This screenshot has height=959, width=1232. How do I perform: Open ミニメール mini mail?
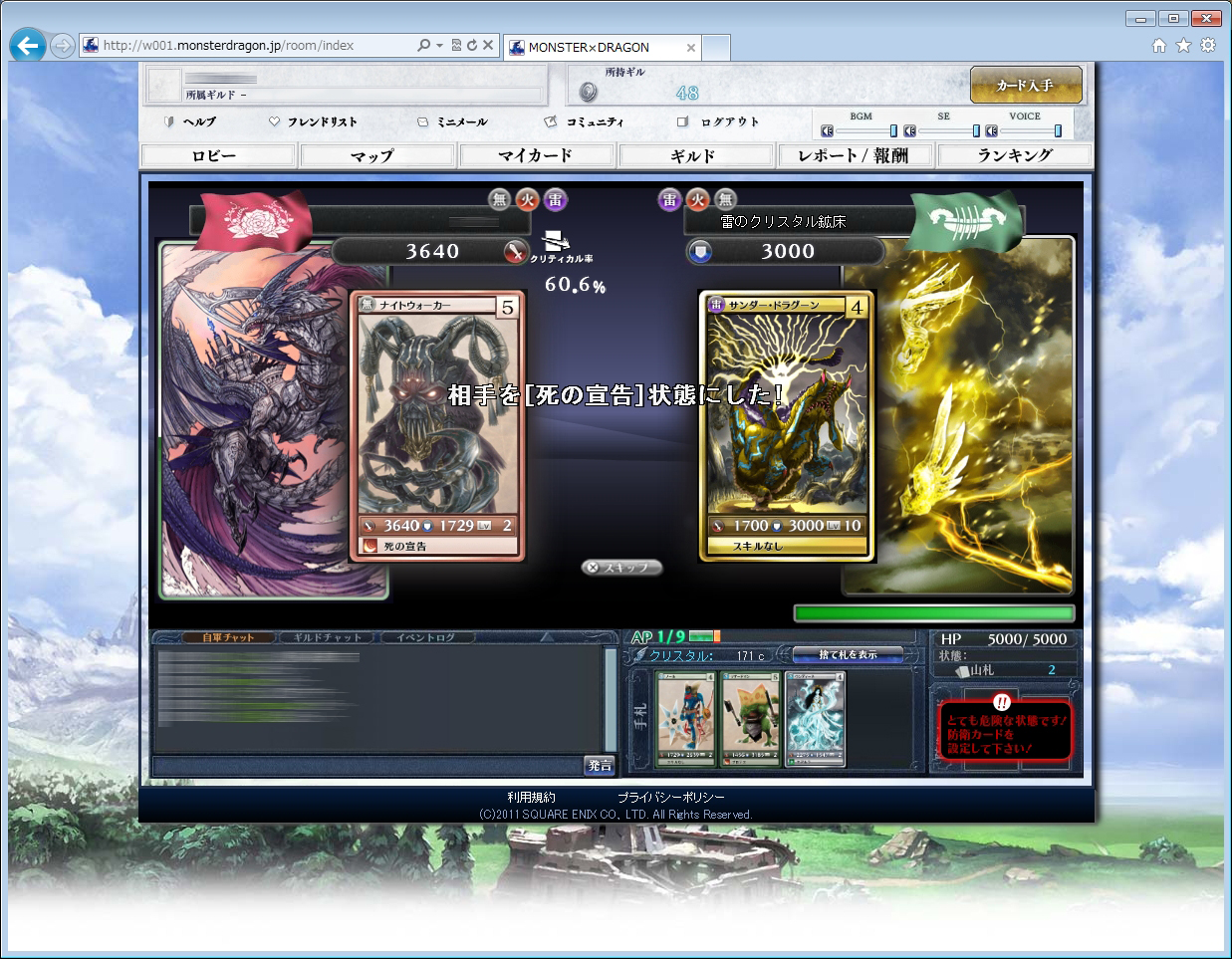pyautogui.click(x=453, y=121)
